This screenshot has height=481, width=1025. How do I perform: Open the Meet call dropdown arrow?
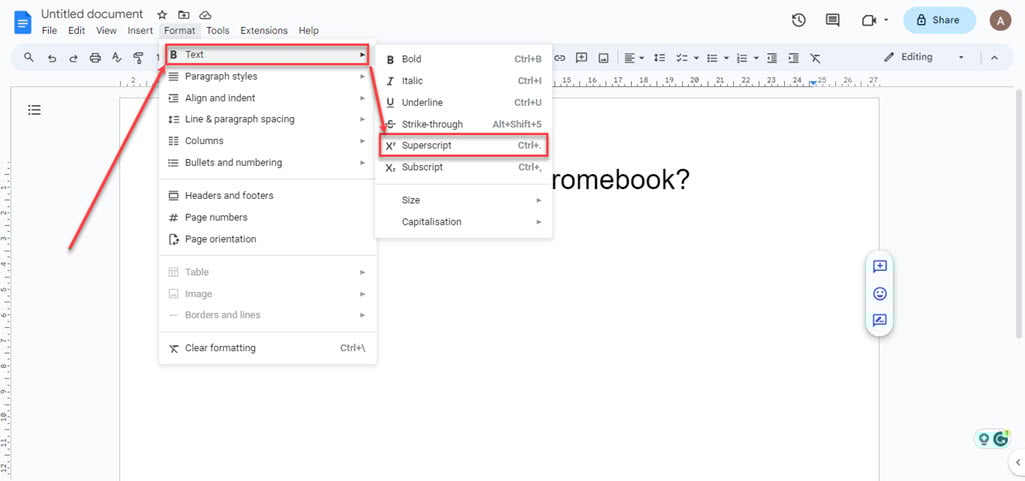click(886, 20)
